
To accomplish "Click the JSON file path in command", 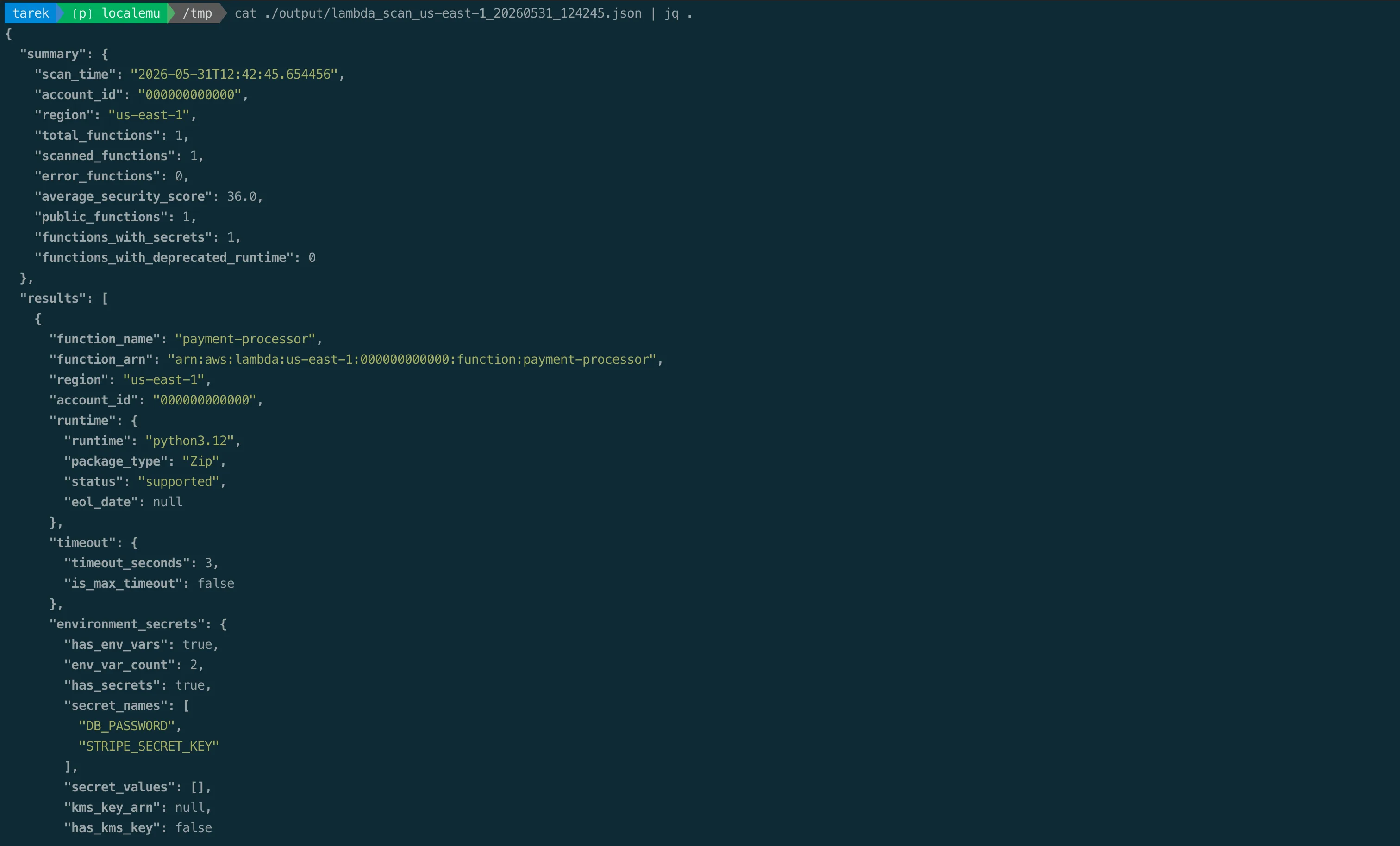I will pos(453,13).
